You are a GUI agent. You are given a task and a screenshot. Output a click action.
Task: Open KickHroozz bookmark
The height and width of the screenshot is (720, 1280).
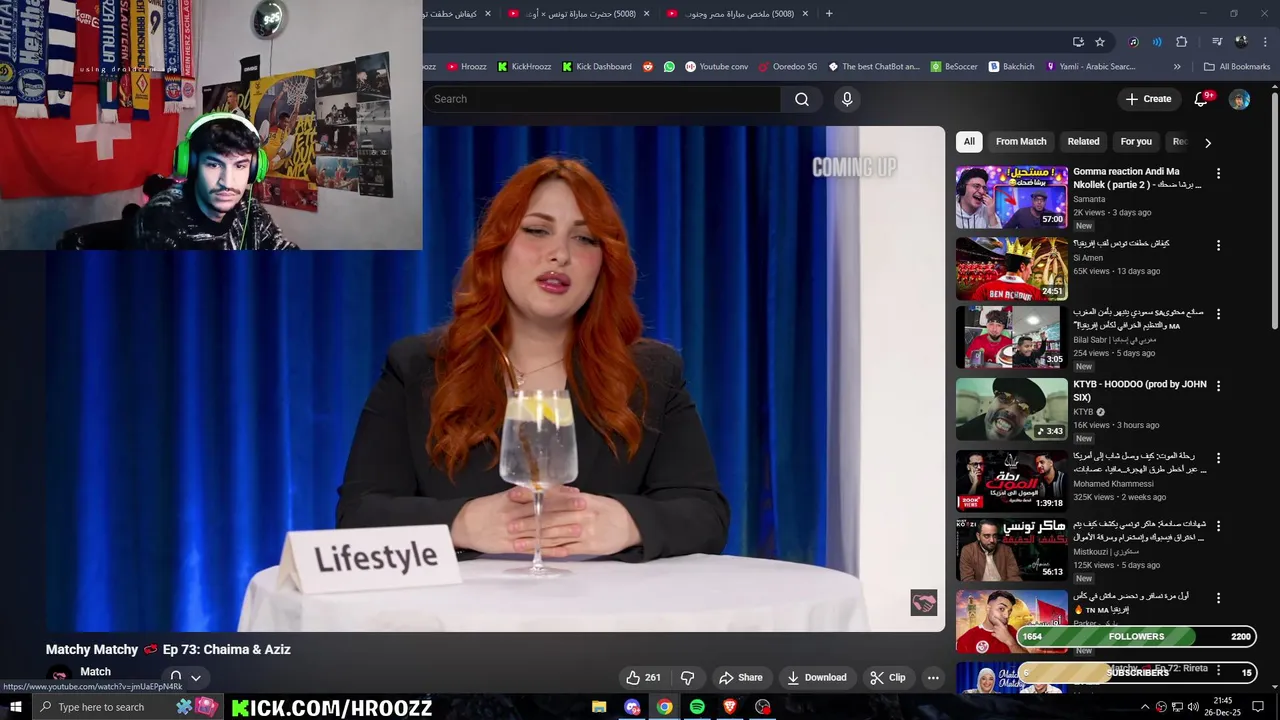pos(524,67)
